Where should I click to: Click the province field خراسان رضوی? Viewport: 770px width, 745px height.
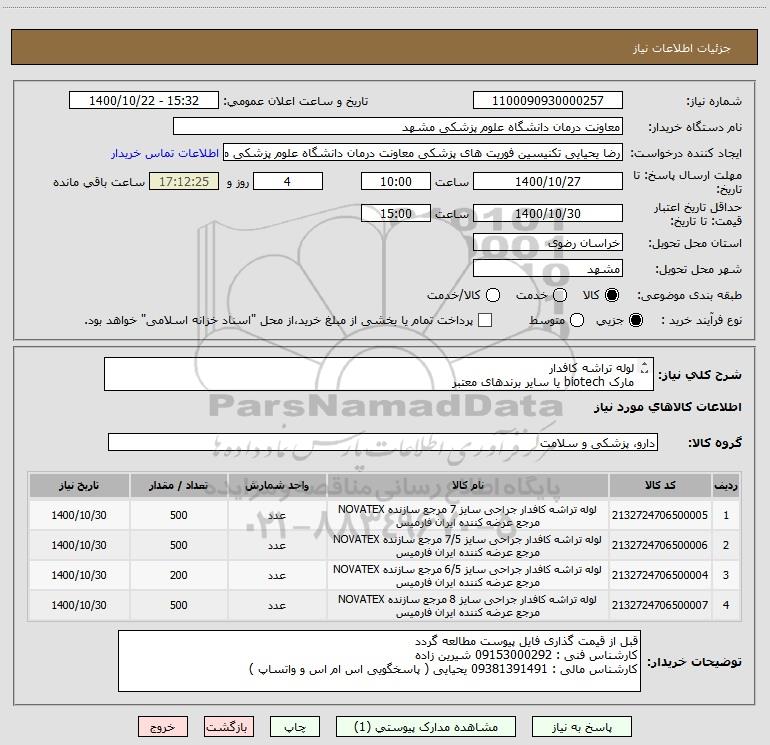pos(548,243)
